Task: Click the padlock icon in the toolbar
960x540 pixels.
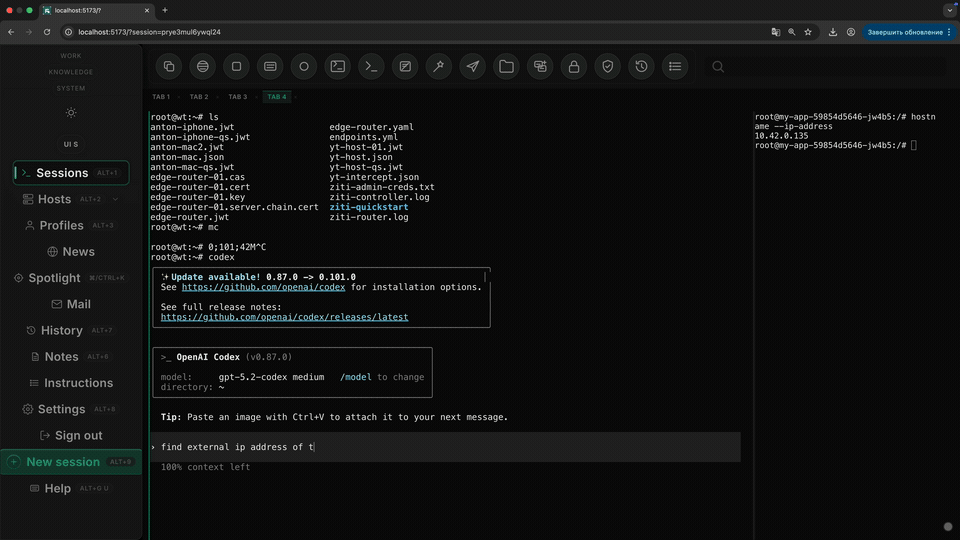Action: (x=574, y=67)
